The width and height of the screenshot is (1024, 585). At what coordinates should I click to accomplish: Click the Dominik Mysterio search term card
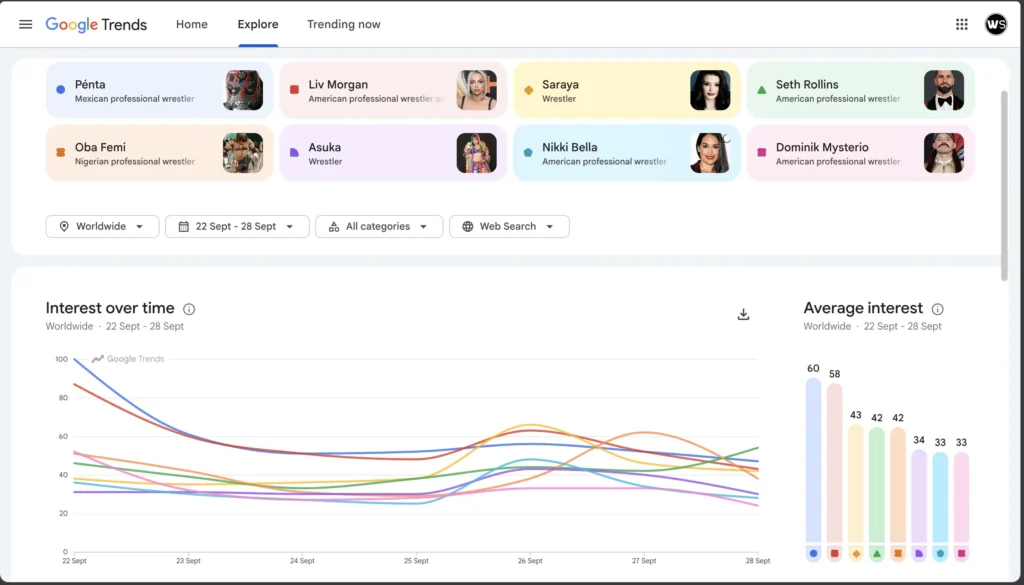coord(860,153)
